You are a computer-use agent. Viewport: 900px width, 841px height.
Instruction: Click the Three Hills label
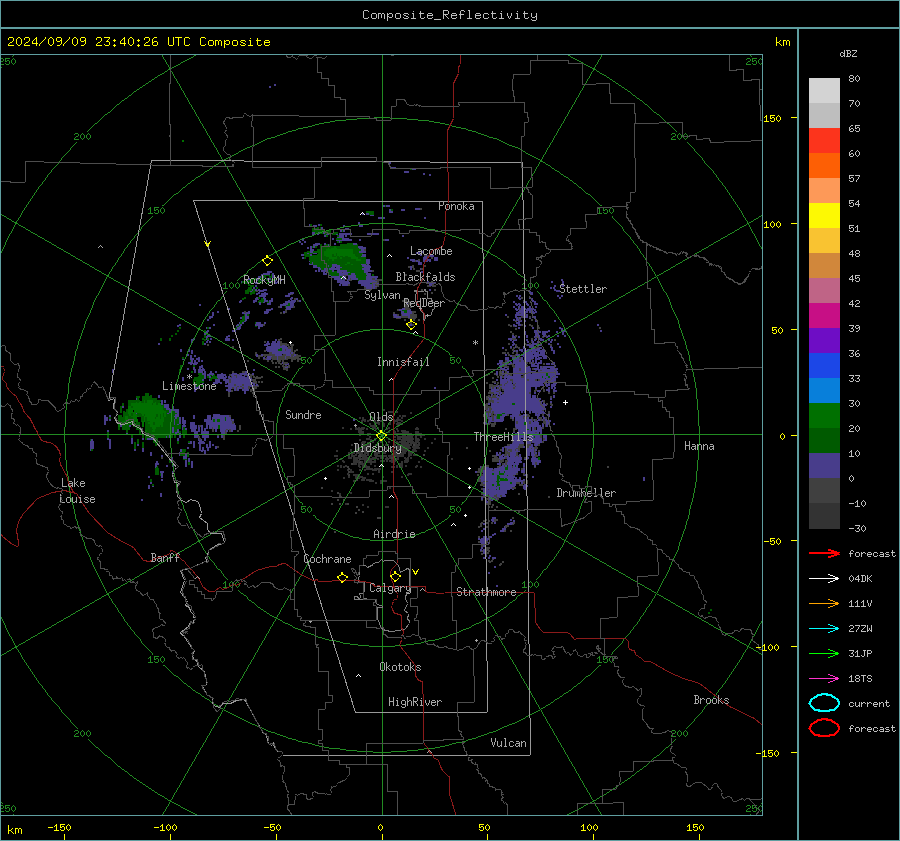503,437
